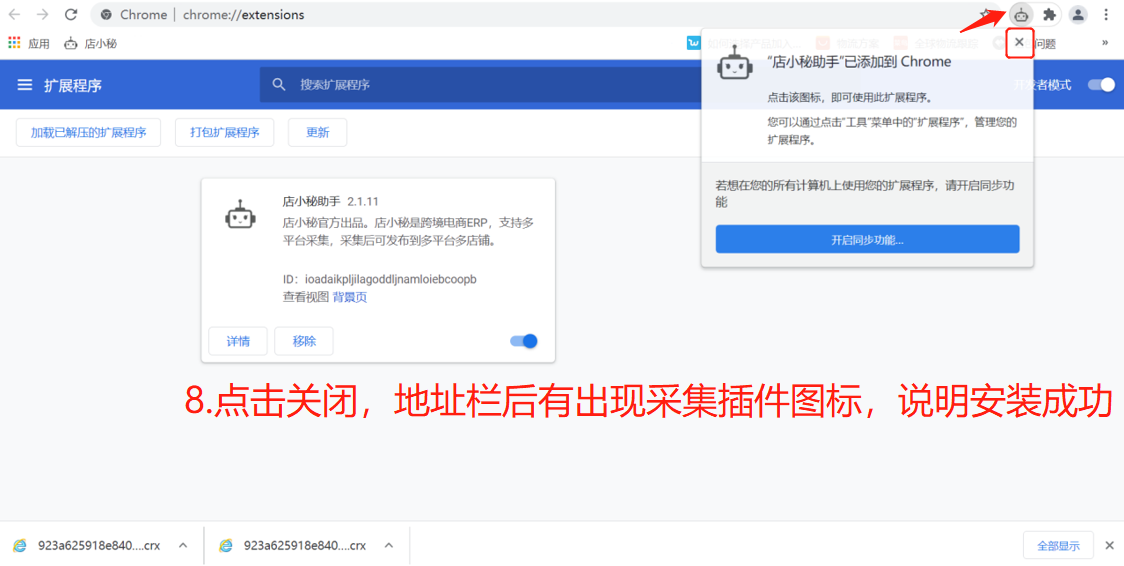Screen dimensions: 1124x566
Task: Click 开启同步功能 button
Action: point(867,239)
